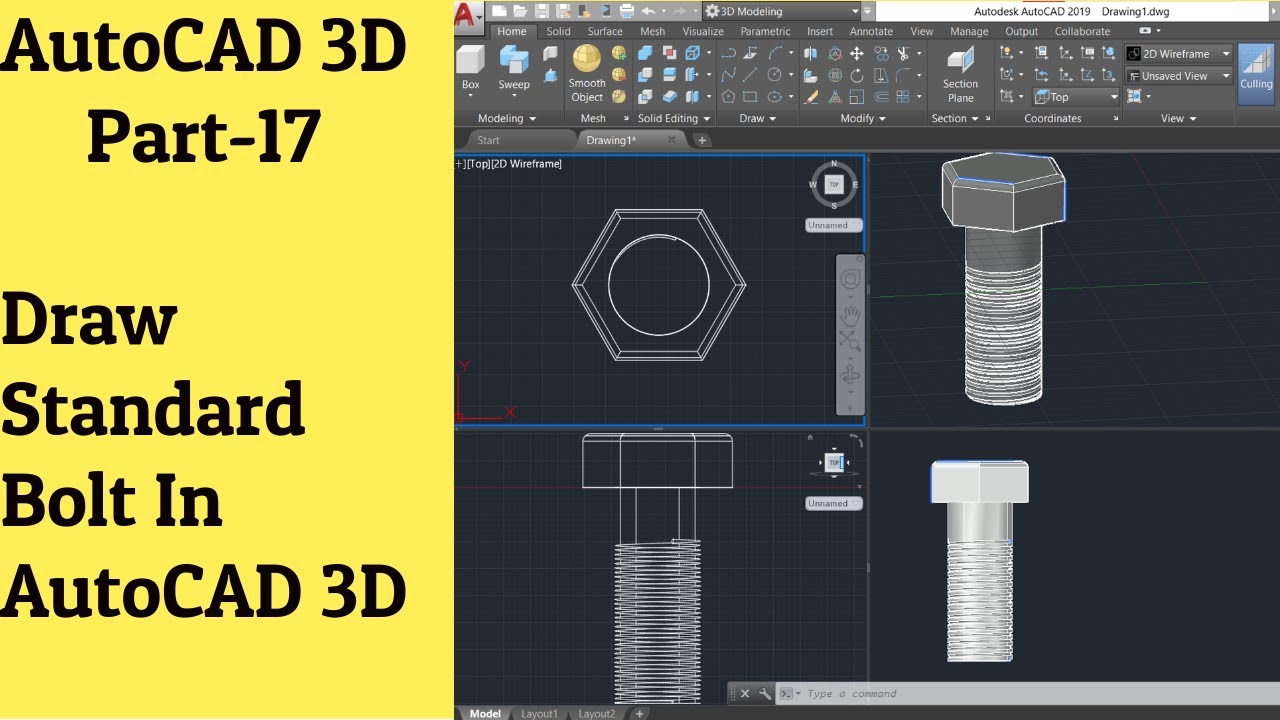Click the Mesh Less smoothness icon
Image resolution: width=1280 pixels, height=720 pixels.
[619, 75]
